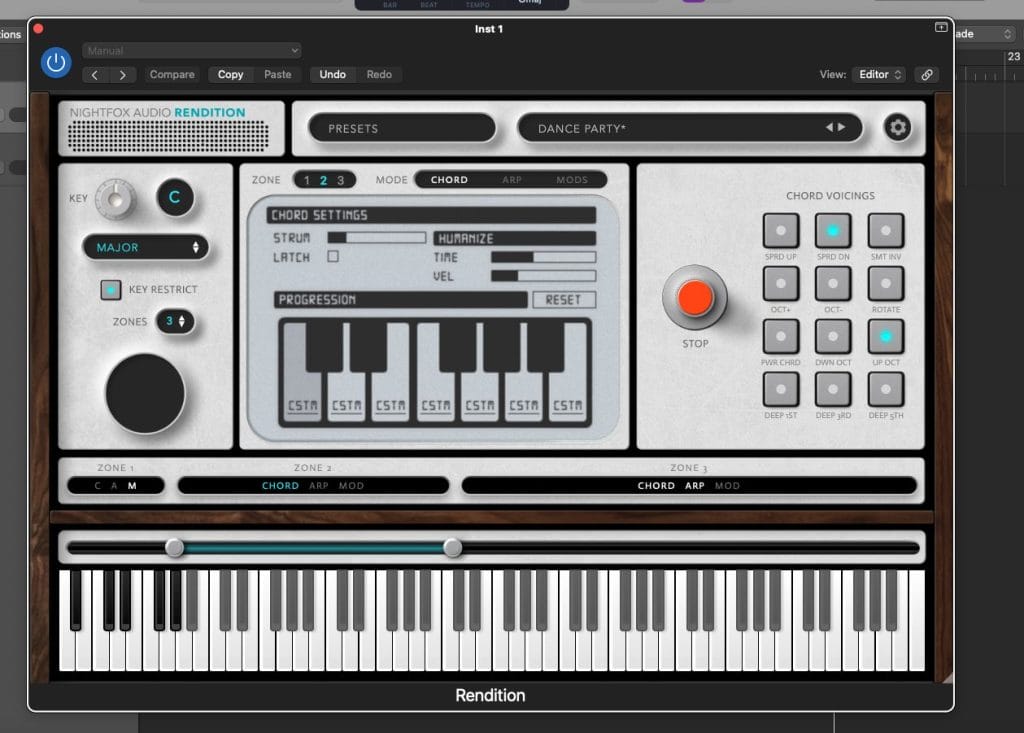Open the MAJOR scale dropdown

point(145,248)
